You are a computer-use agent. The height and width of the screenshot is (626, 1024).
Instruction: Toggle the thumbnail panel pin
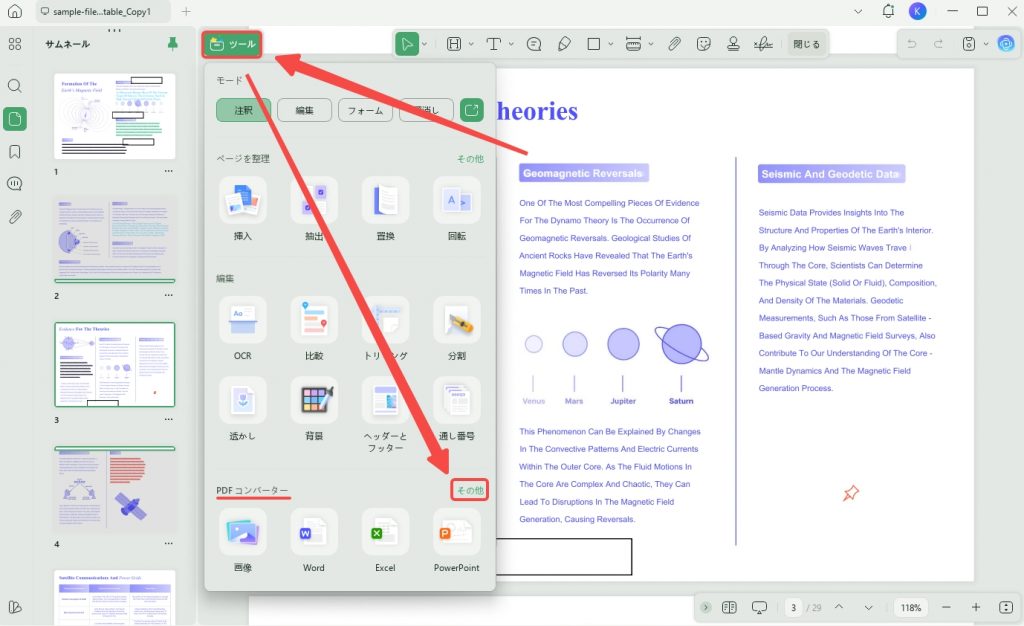tap(172, 44)
